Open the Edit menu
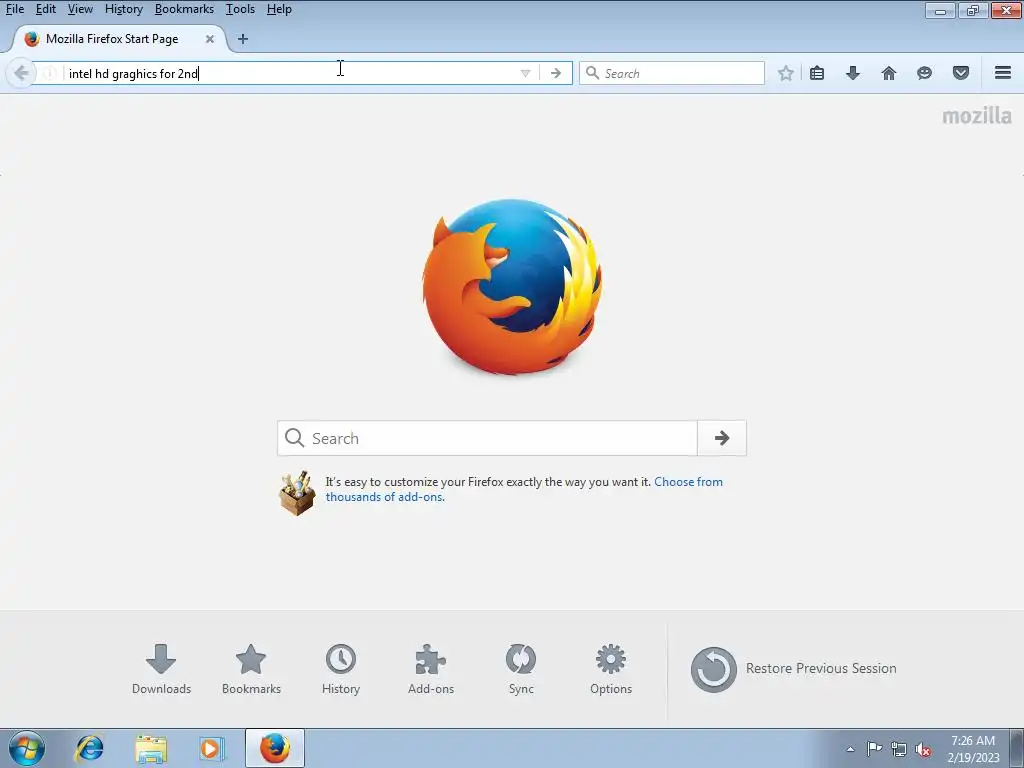Image resolution: width=1024 pixels, height=768 pixels. 46,9
